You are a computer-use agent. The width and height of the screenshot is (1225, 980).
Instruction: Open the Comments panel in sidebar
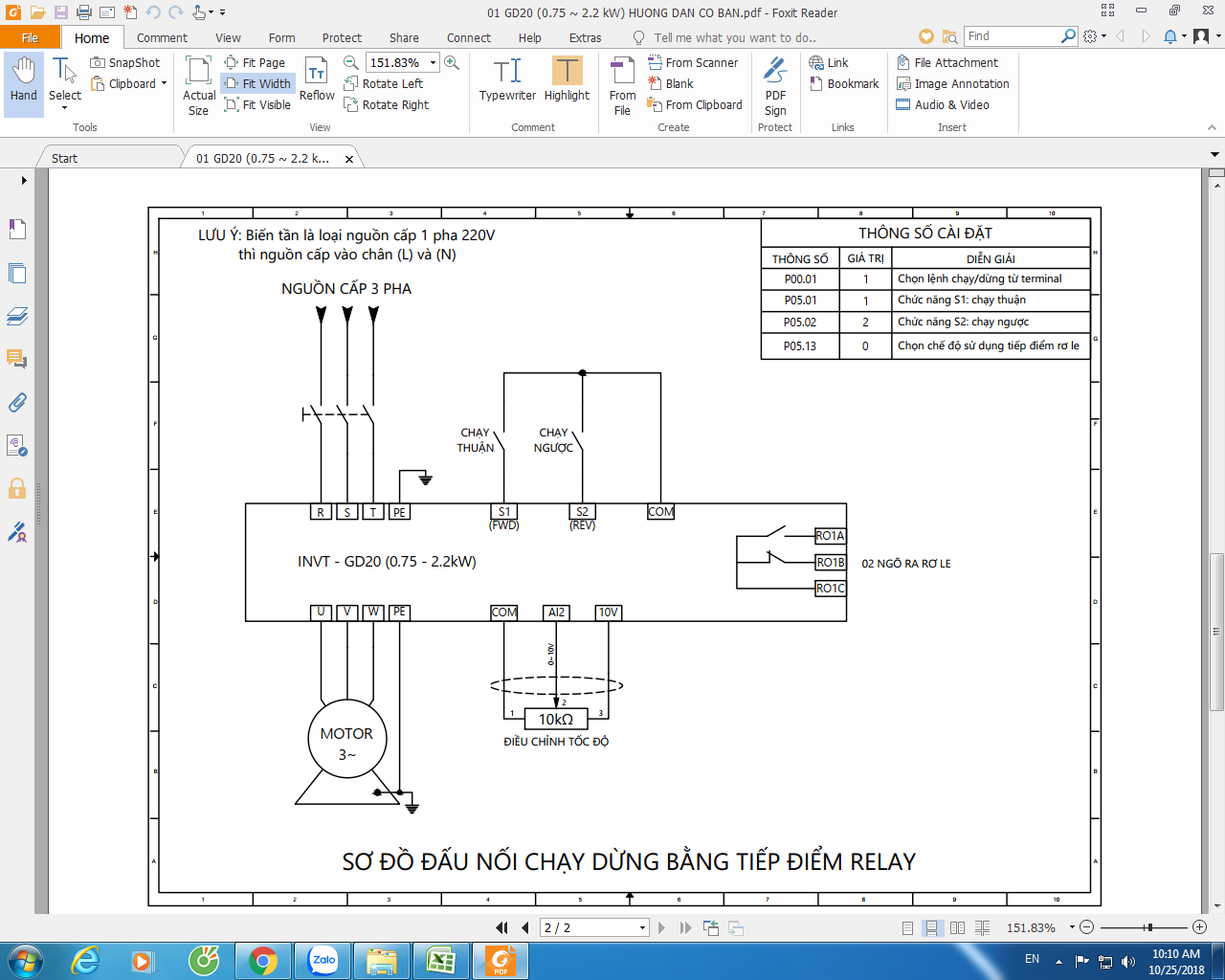coord(17,359)
